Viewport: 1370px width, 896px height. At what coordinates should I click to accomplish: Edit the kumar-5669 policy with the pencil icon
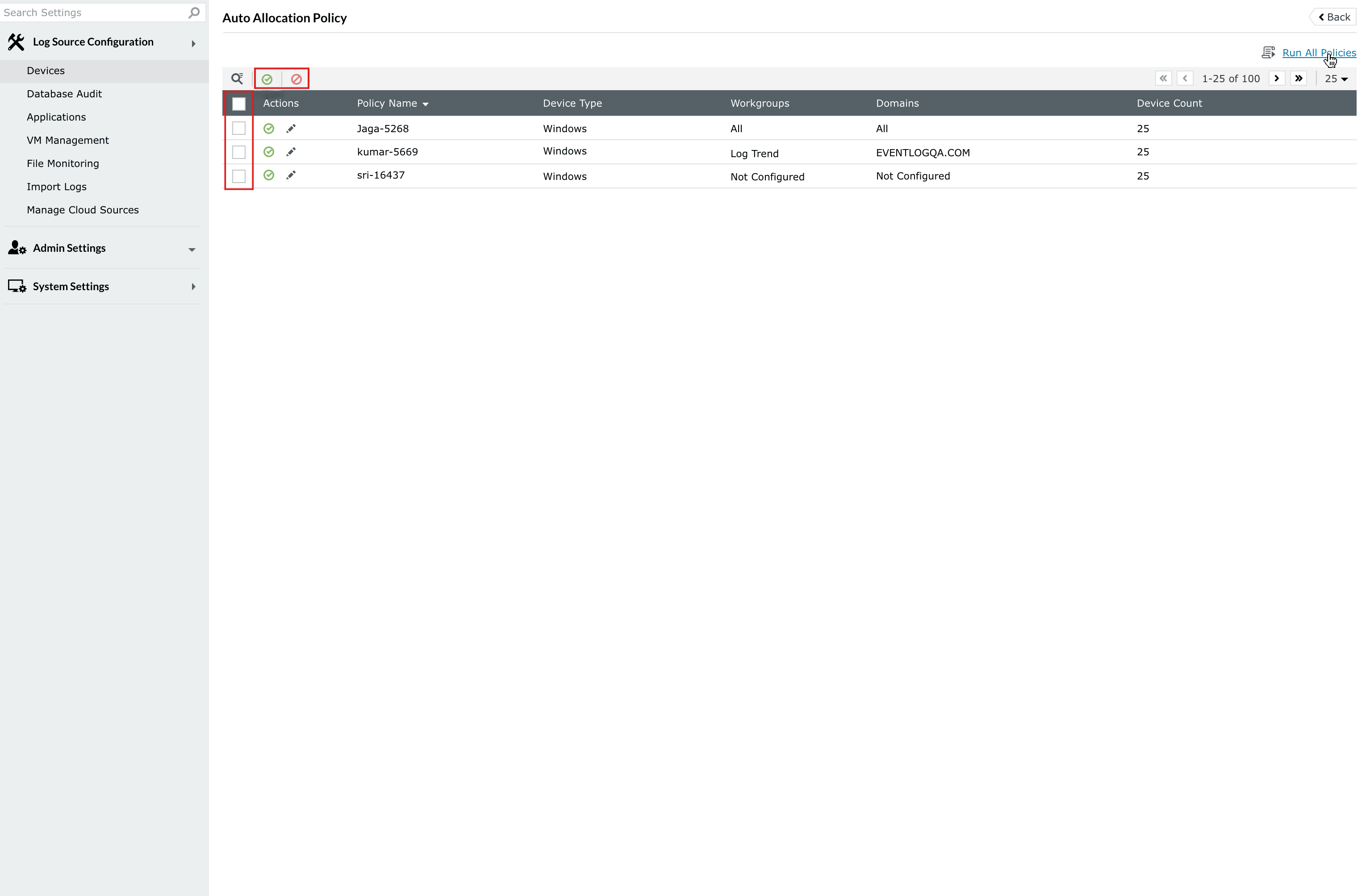click(291, 151)
